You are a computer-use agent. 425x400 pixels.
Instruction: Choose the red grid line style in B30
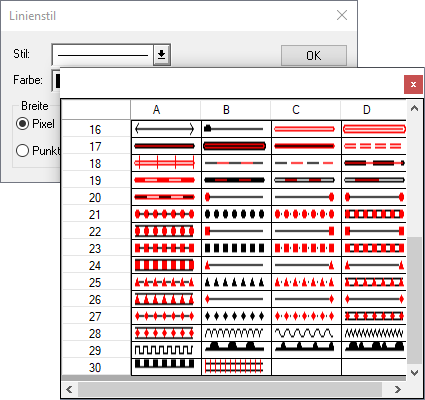pos(236,367)
